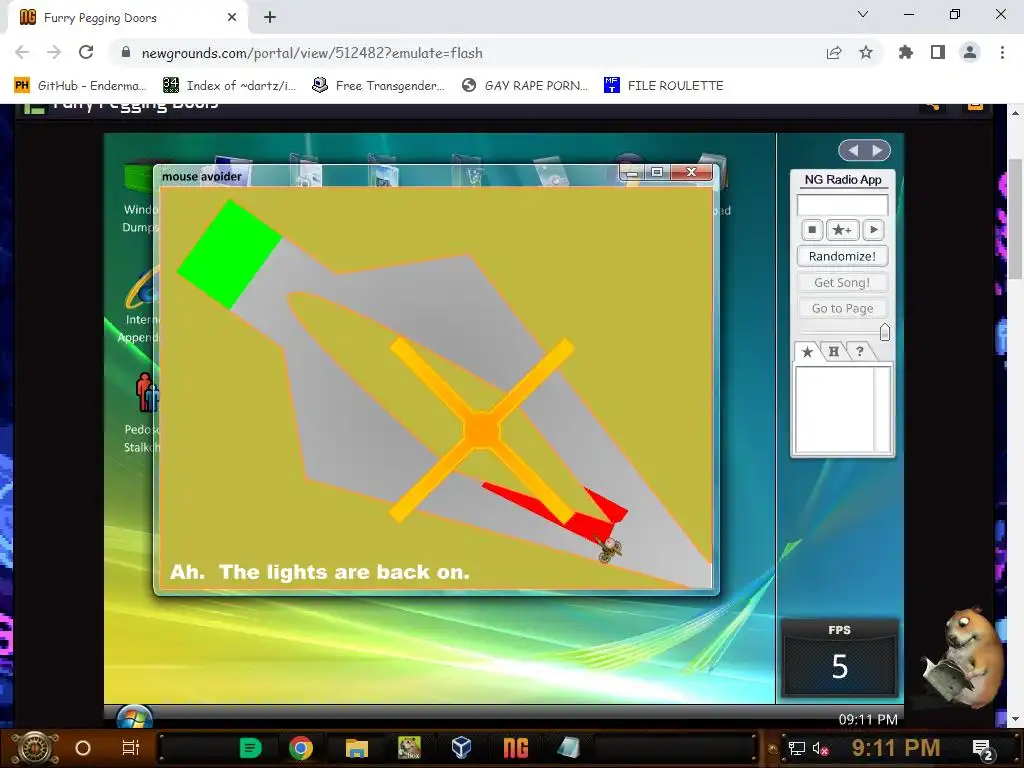Open Task View on the taskbar
The height and width of the screenshot is (768, 1024).
click(131, 748)
